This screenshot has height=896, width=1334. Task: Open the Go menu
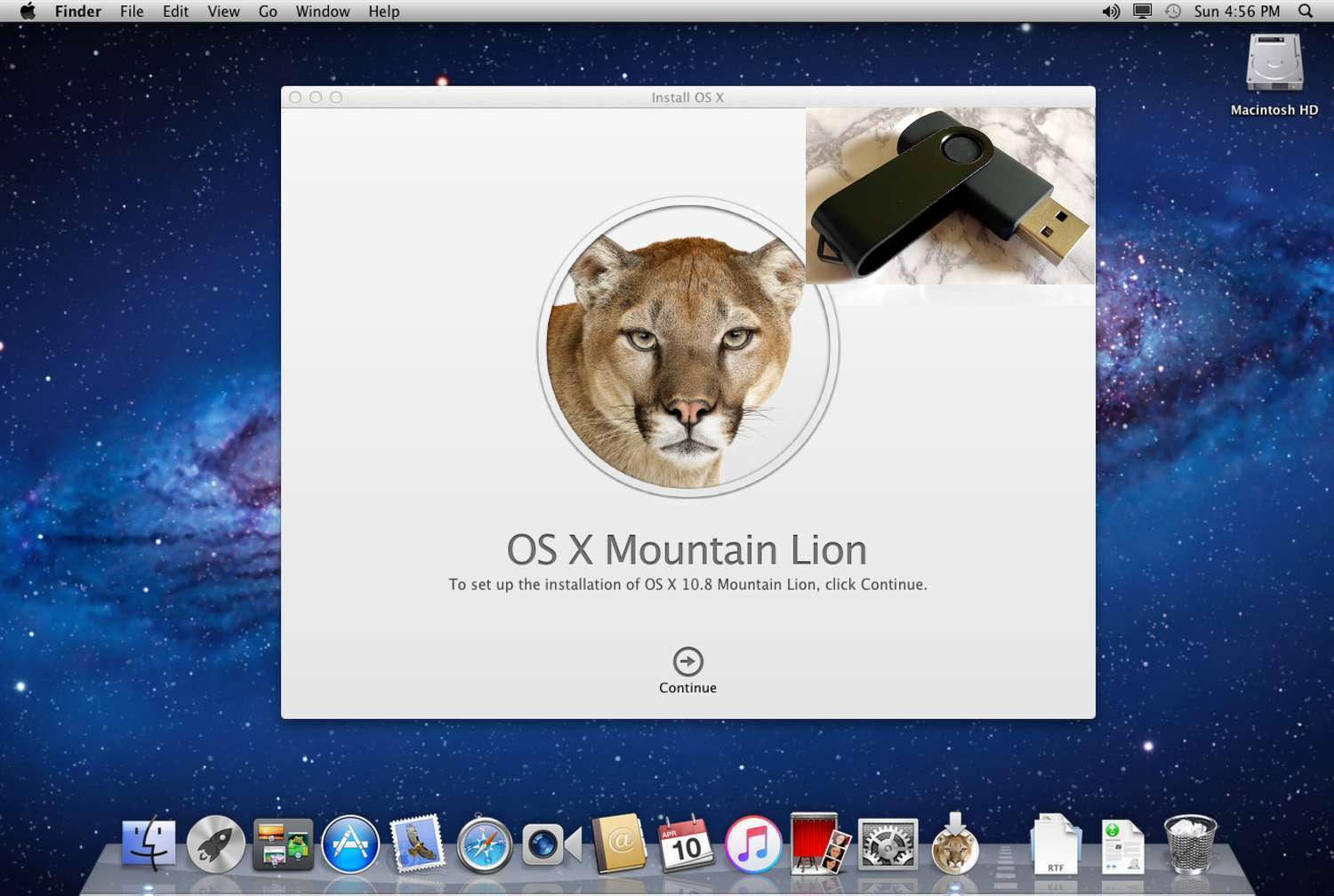(x=268, y=12)
